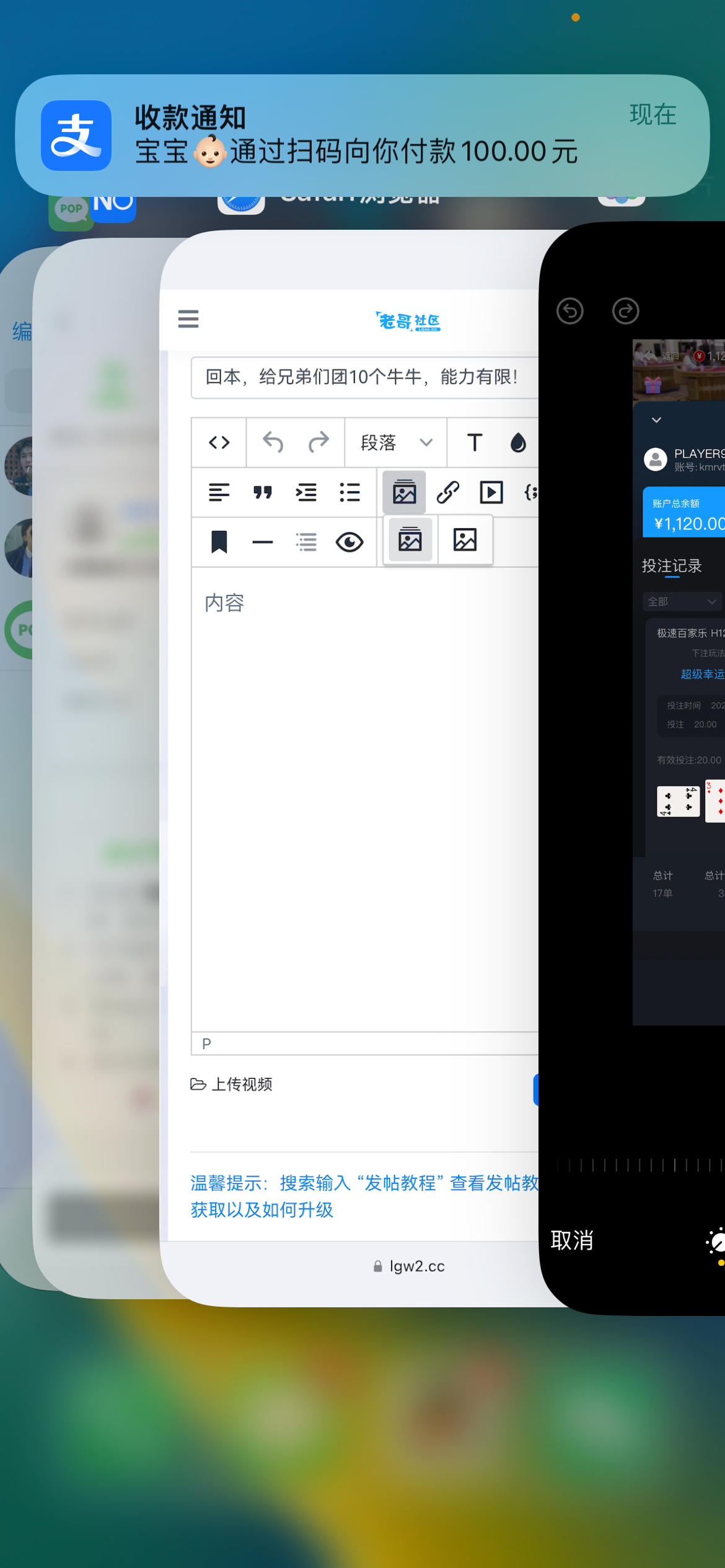The height and width of the screenshot is (1568, 725).
Task: Click the source code view icon
Action: coord(219,443)
